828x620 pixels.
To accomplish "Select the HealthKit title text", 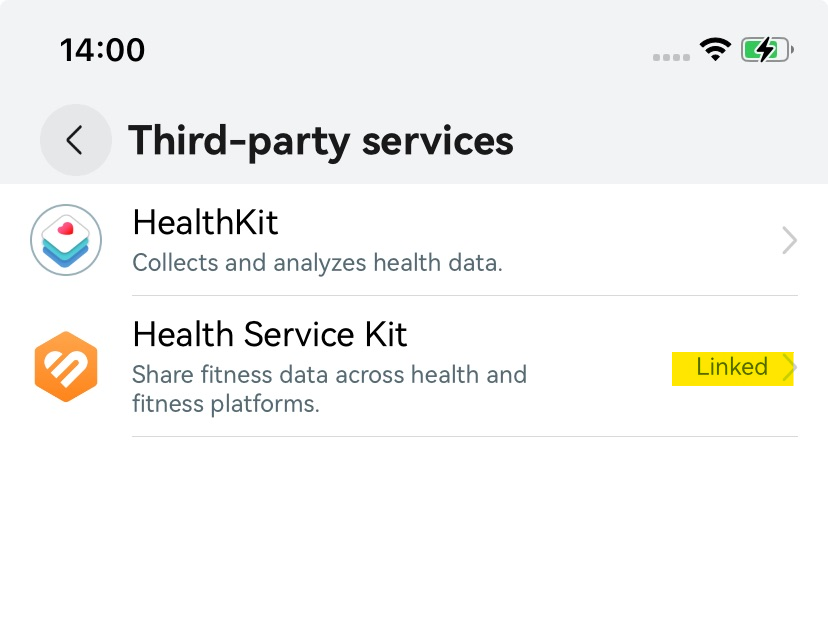I will coord(205,222).
